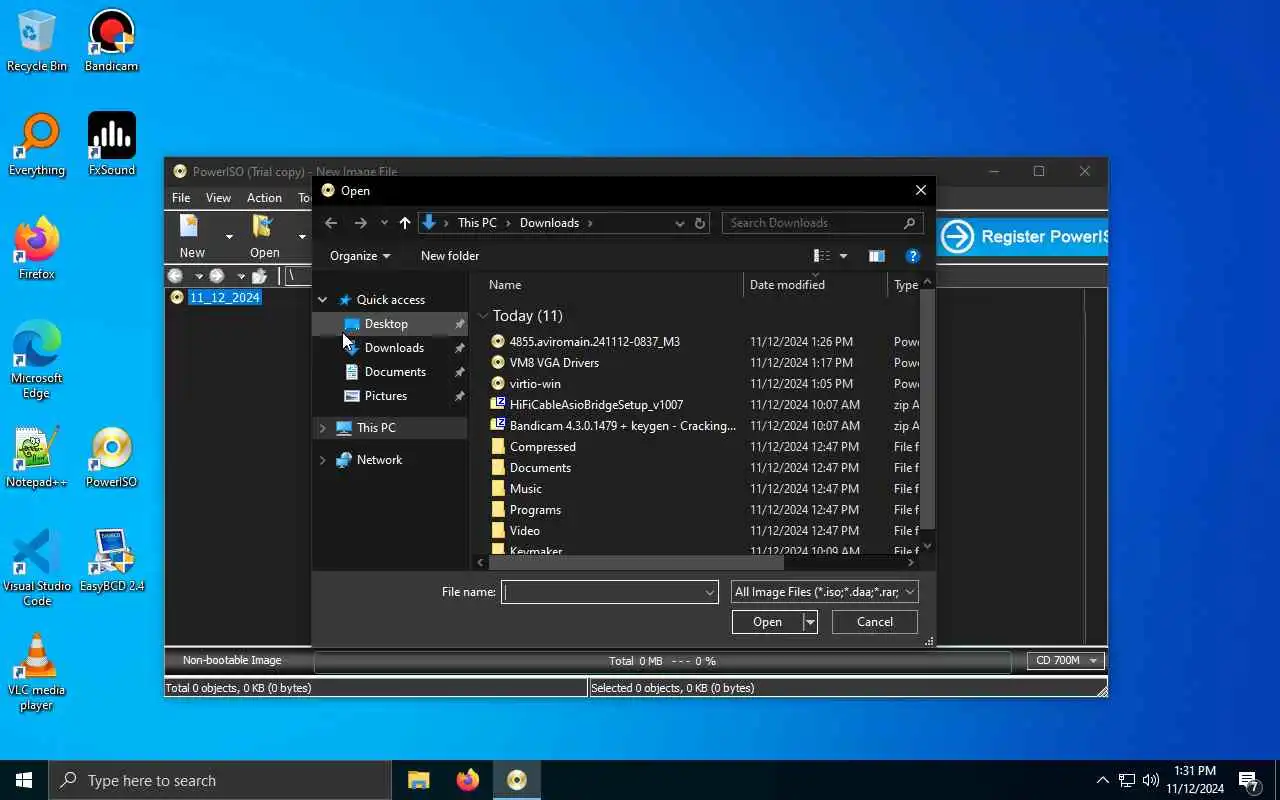This screenshot has height=800, width=1280.
Task: Go back using the Open dialog's back arrow
Action: point(332,223)
